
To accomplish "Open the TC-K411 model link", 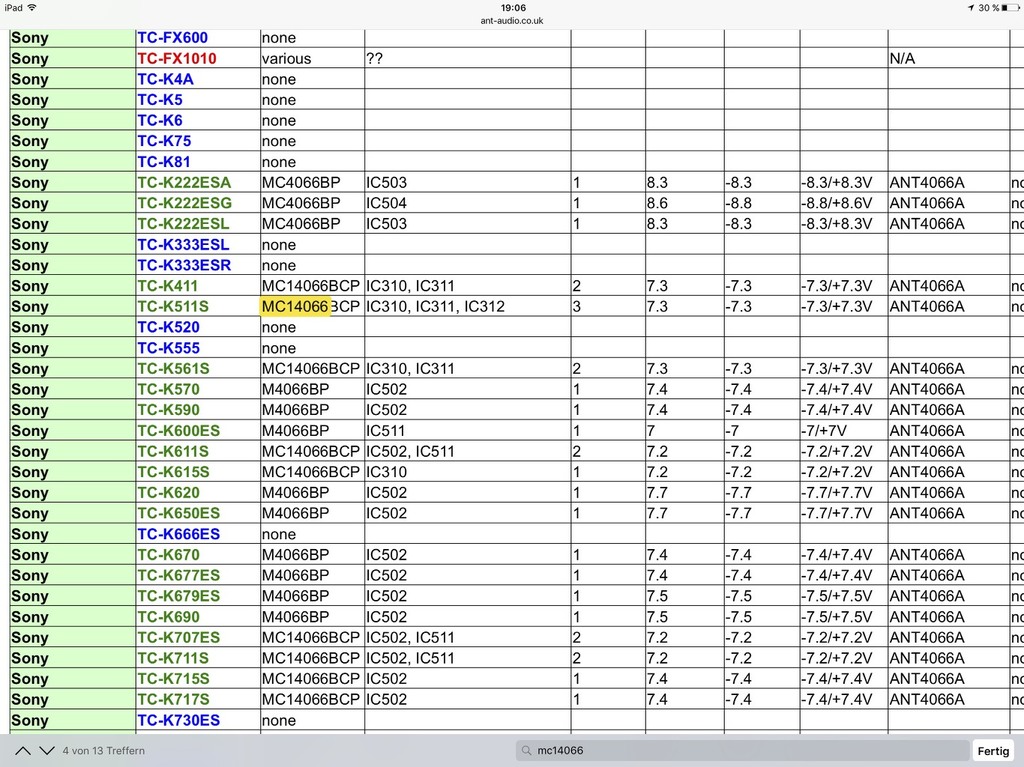I will [167, 286].
